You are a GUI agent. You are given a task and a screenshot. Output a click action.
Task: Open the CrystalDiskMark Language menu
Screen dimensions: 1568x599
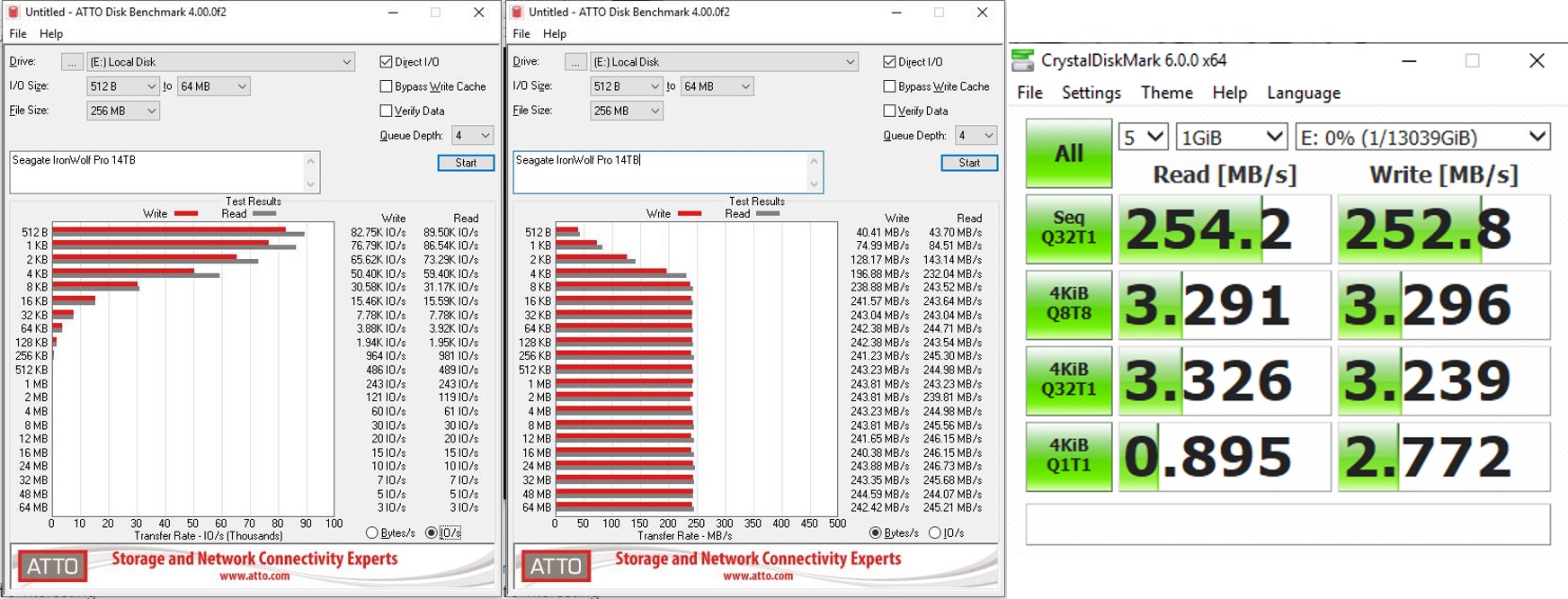[x=1304, y=93]
